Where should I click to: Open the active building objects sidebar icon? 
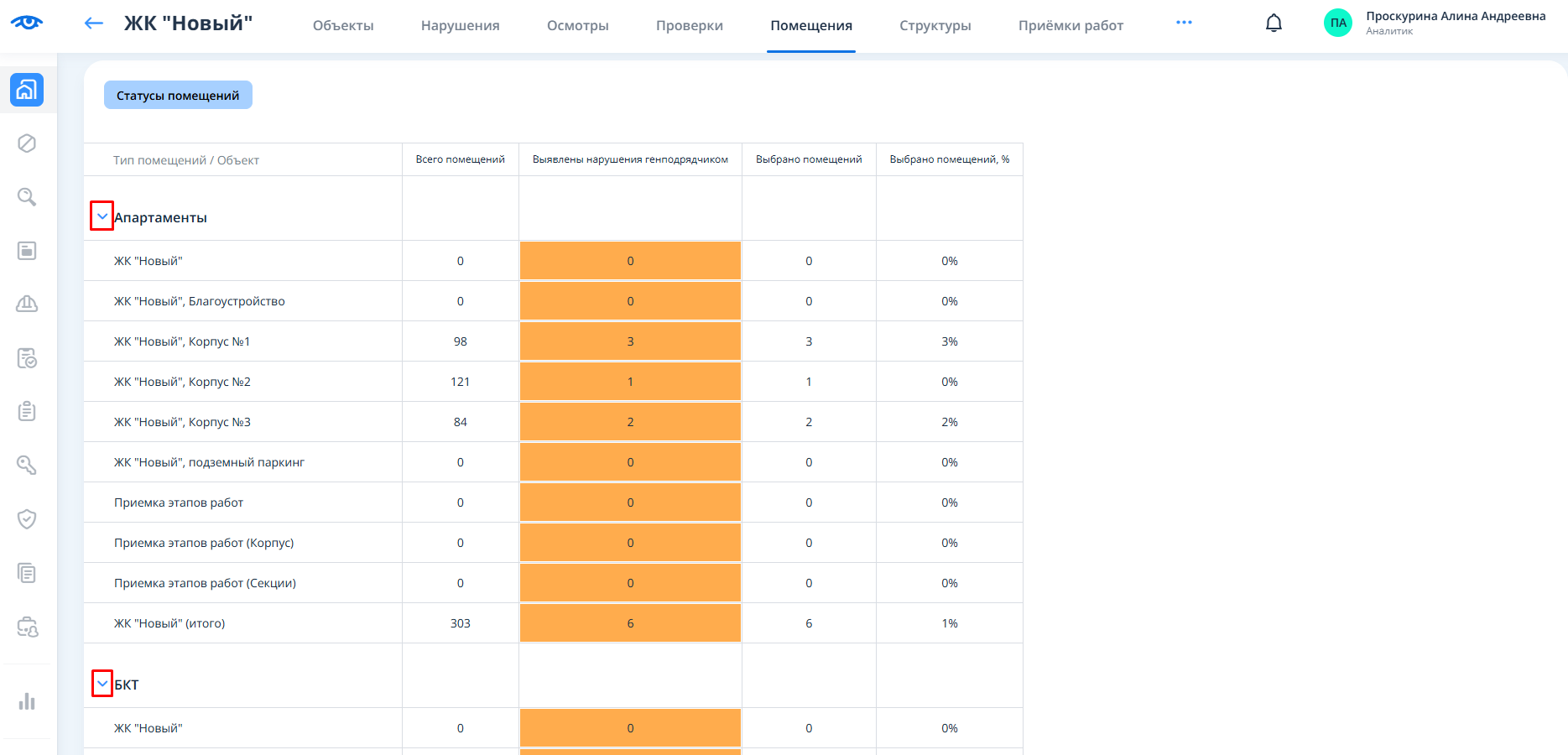click(x=27, y=90)
